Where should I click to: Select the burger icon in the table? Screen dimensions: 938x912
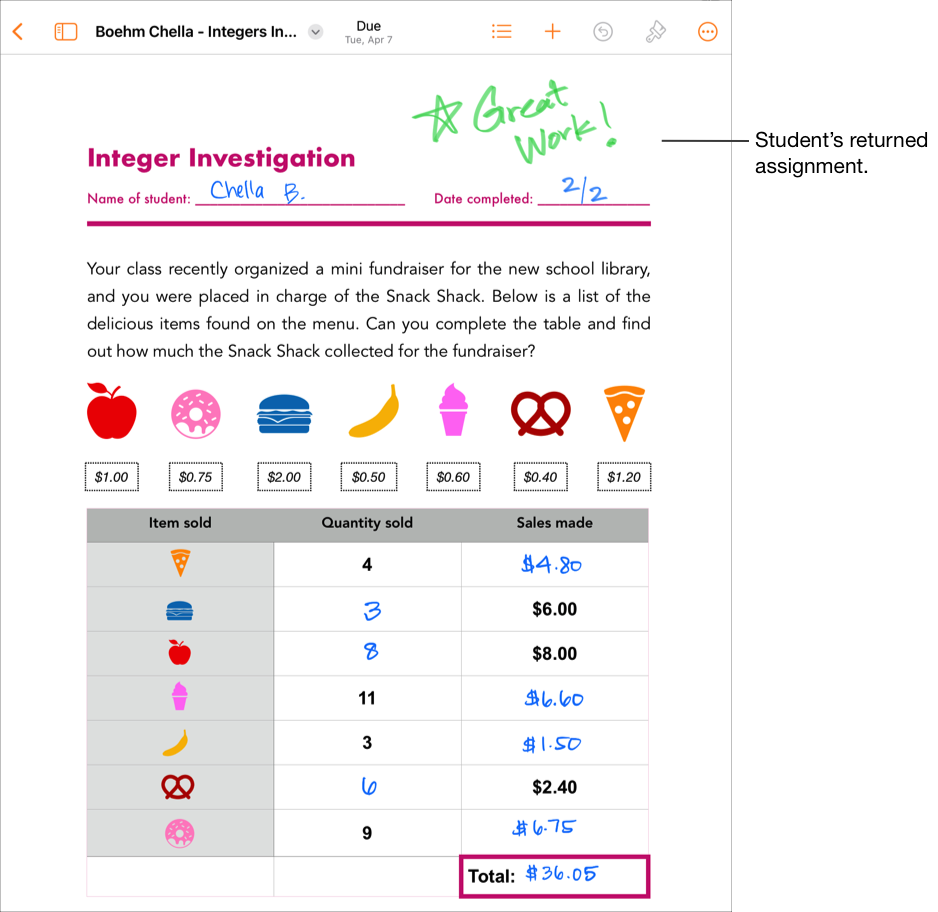pos(179,608)
